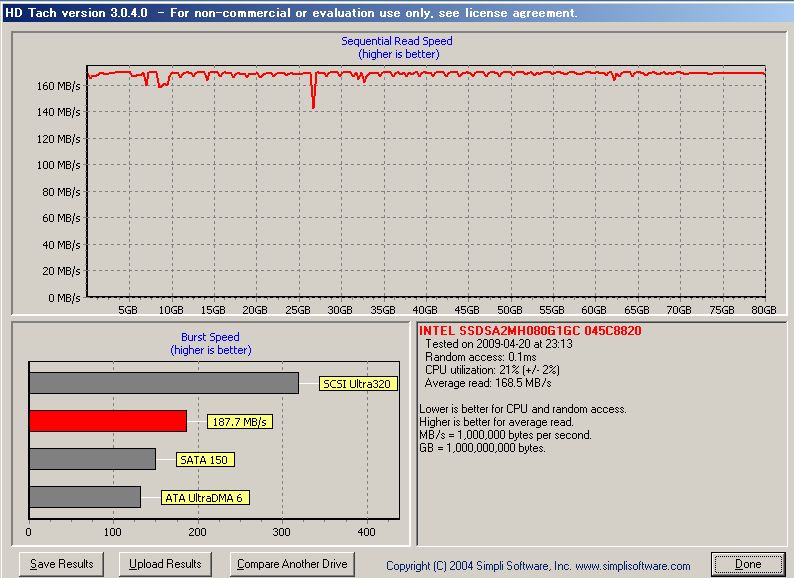The image size is (794, 578).
Task: Click Done to close the benchmark
Action: coord(747,564)
